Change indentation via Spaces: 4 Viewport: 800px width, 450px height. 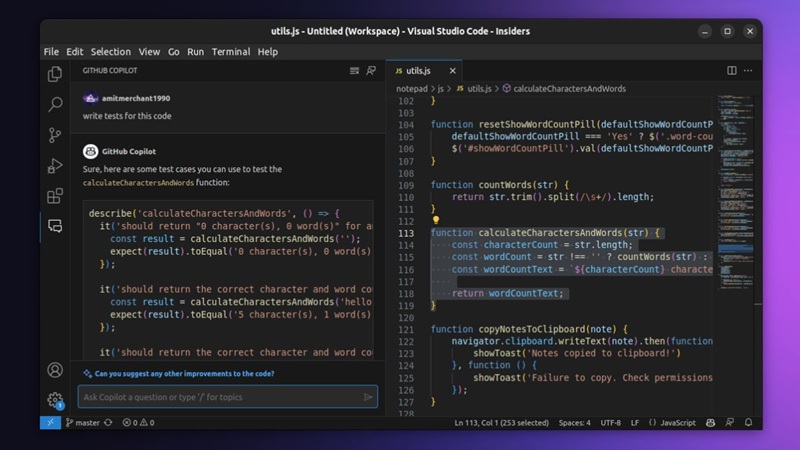(x=574, y=422)
